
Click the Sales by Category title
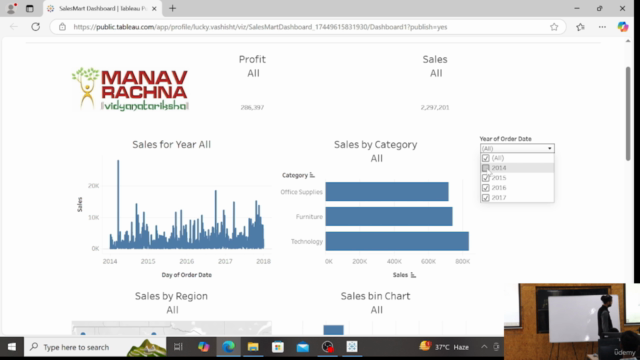[x=376, y=144]
